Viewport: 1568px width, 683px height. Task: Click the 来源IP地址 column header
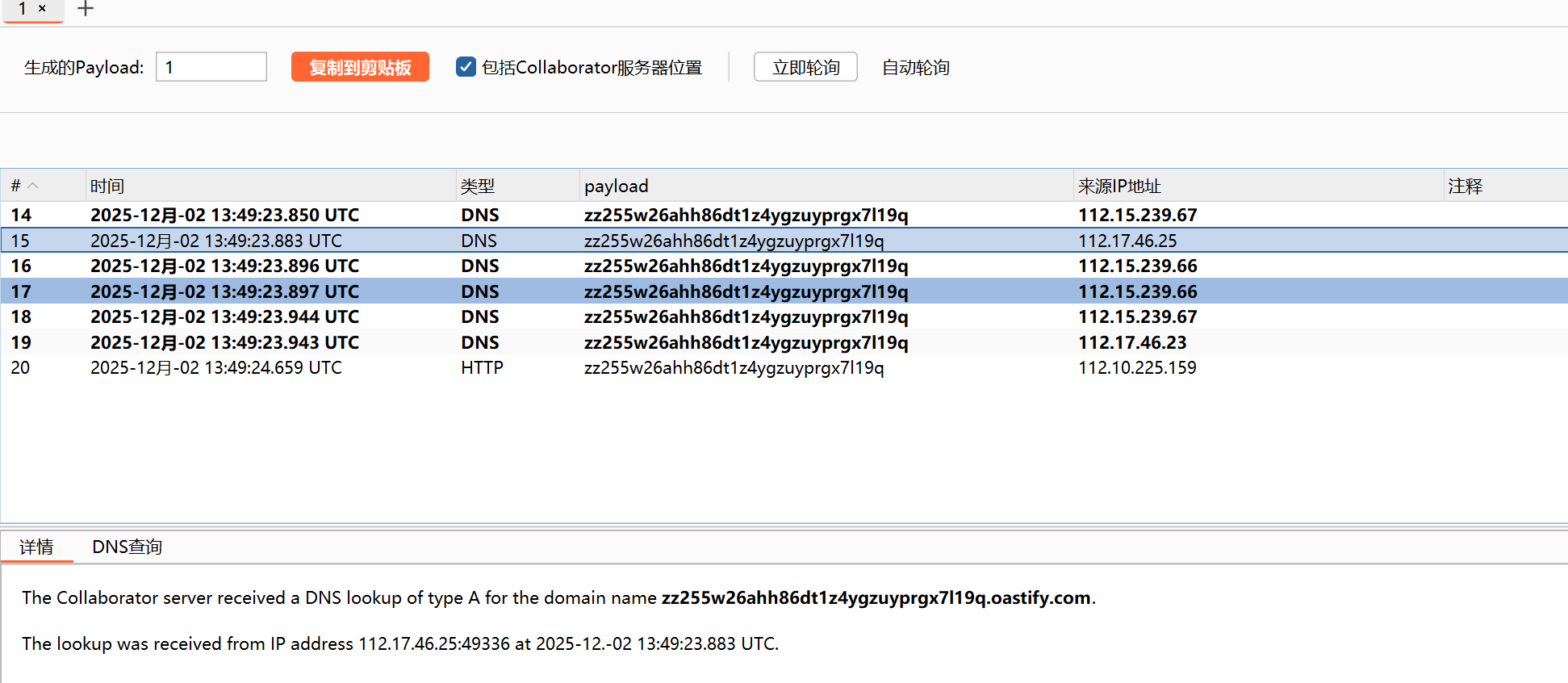point(1119,186)
